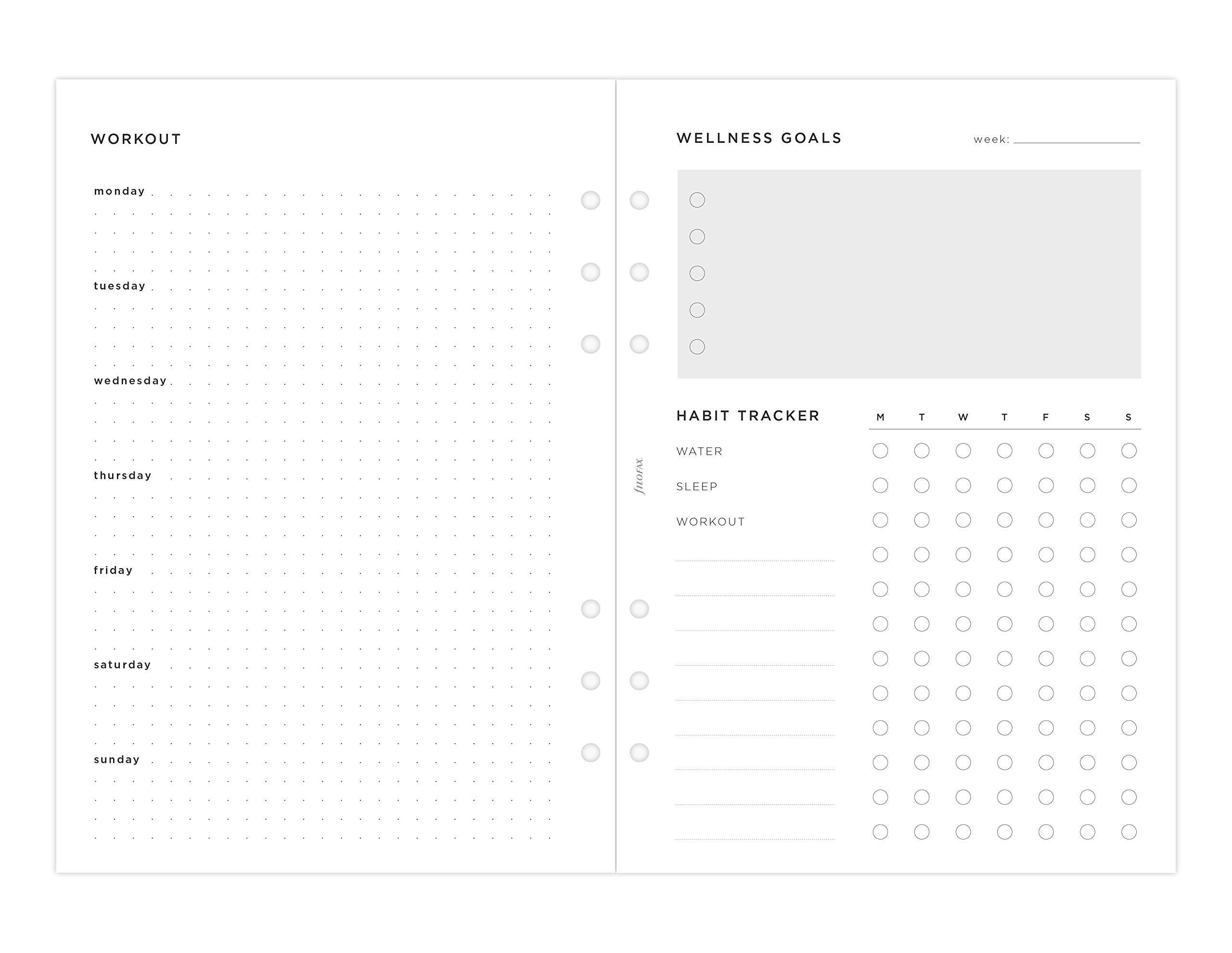Select the WELLNESS GOALS heading

[759, 138]
